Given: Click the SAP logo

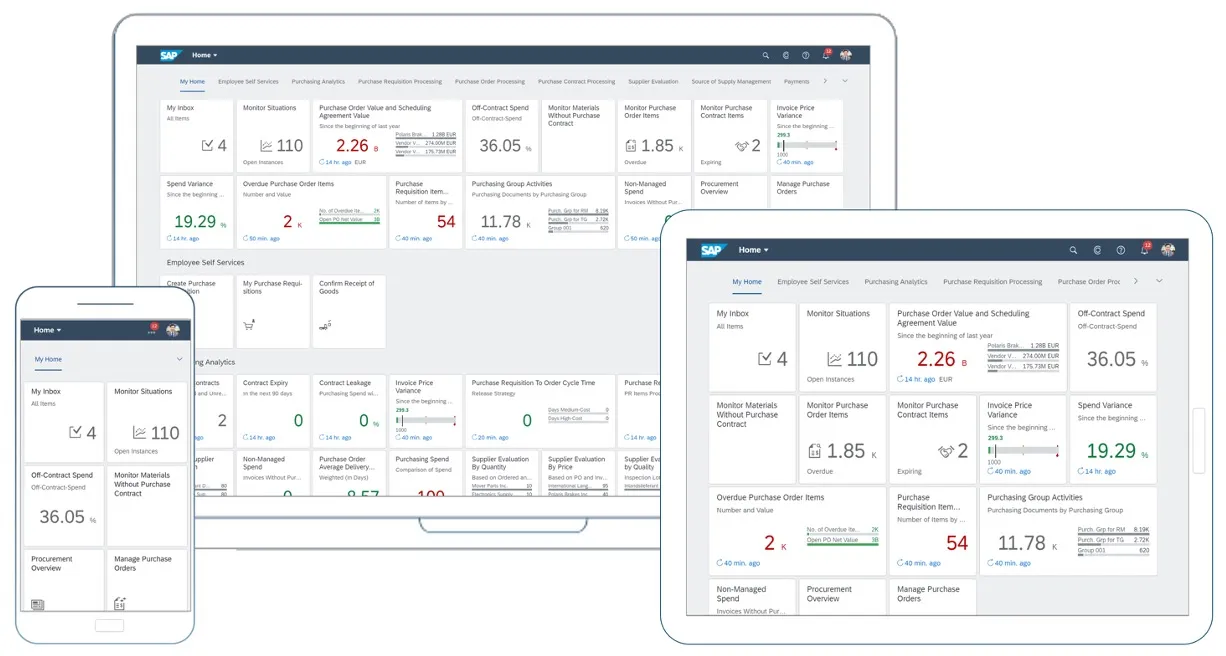Looking at the screenshot, I should [x=168, y=55].
